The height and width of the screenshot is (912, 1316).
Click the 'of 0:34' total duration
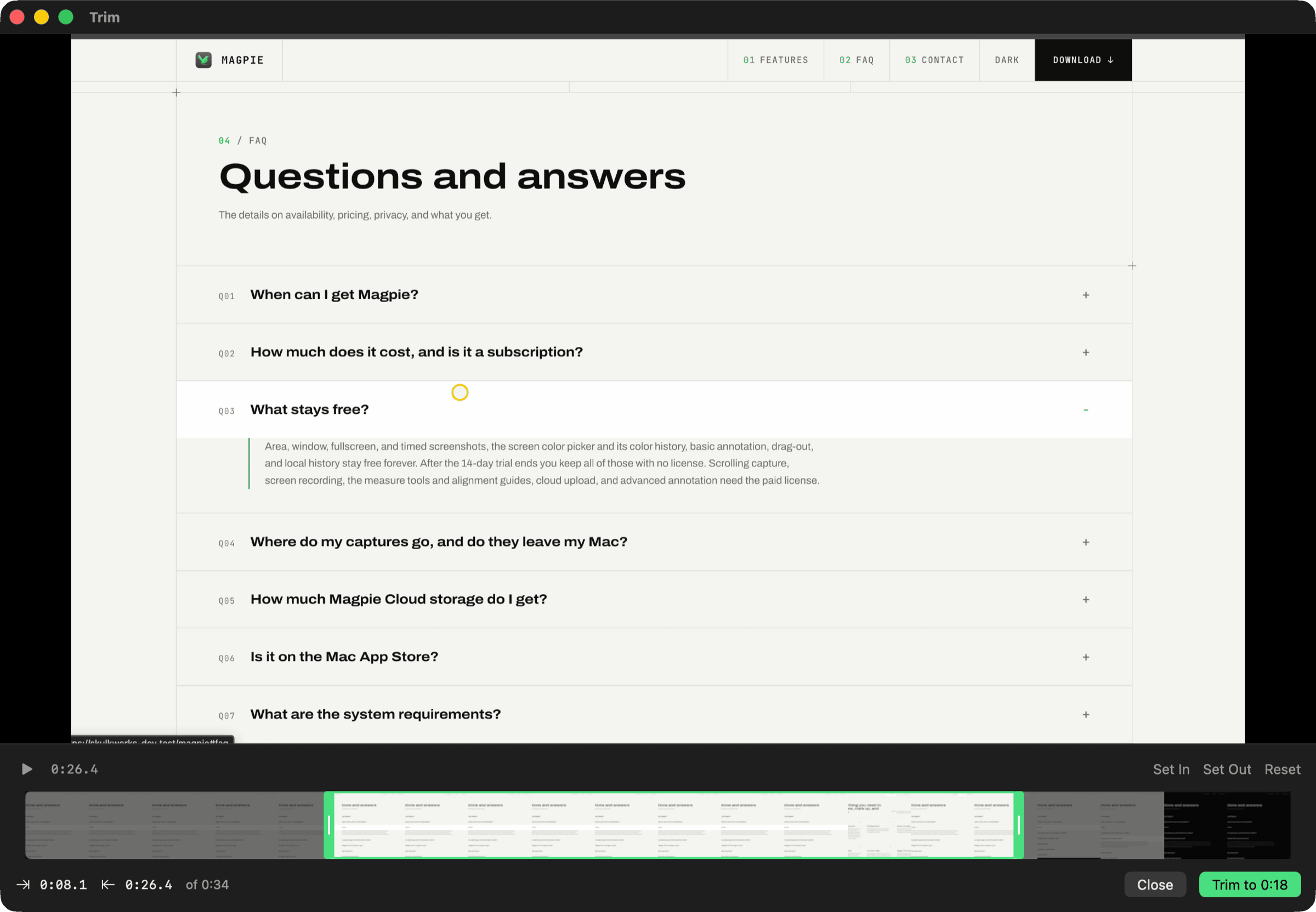(x=207, y=885)
